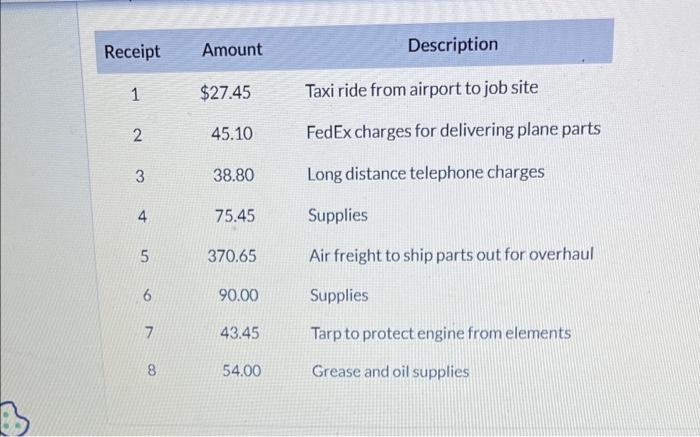Screen dimensions: 700x437
Task: Click the 75.45 amount value
Action: [234, 215]
